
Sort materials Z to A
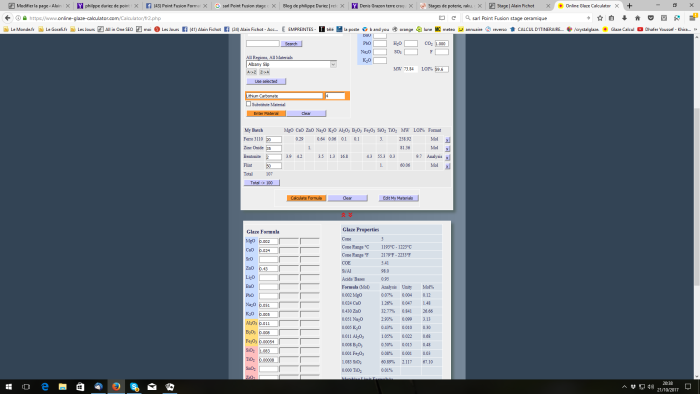tap(265, 72)
